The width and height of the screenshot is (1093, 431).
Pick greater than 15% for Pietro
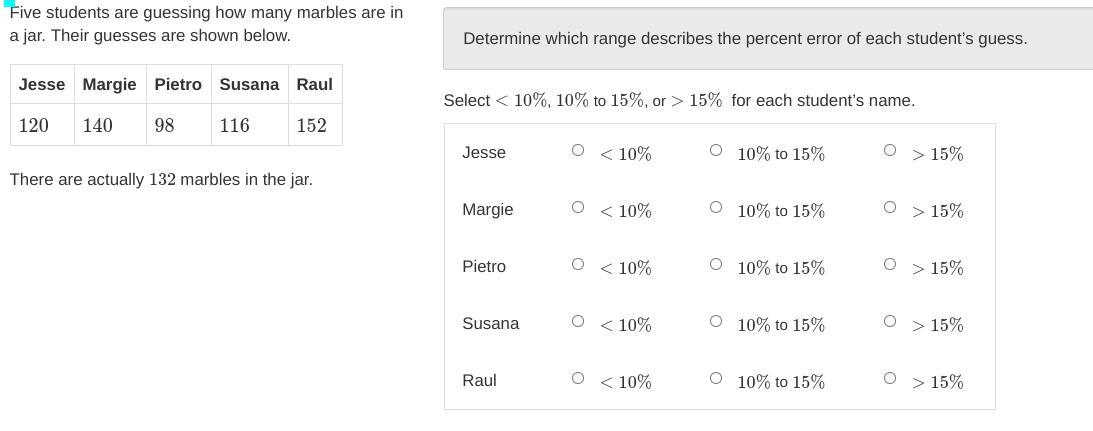890,265
